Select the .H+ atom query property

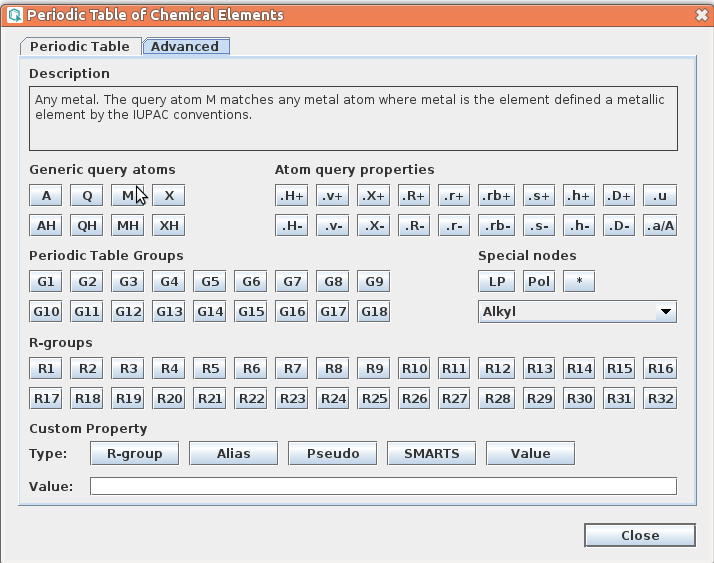click(291, 196)
